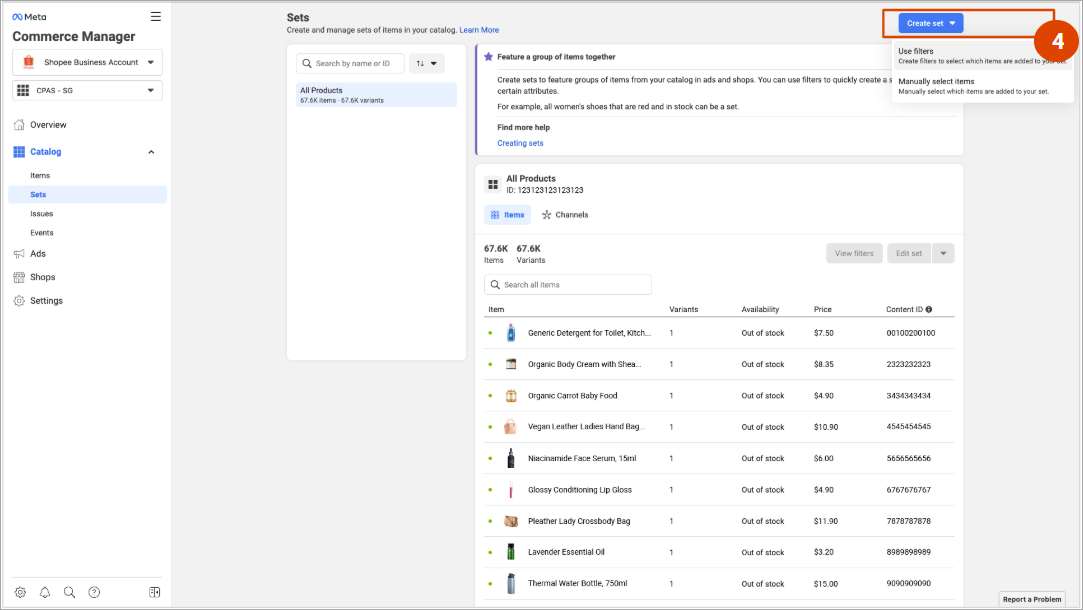Click the search magnifier icon in bottom bar

[70, 592]
